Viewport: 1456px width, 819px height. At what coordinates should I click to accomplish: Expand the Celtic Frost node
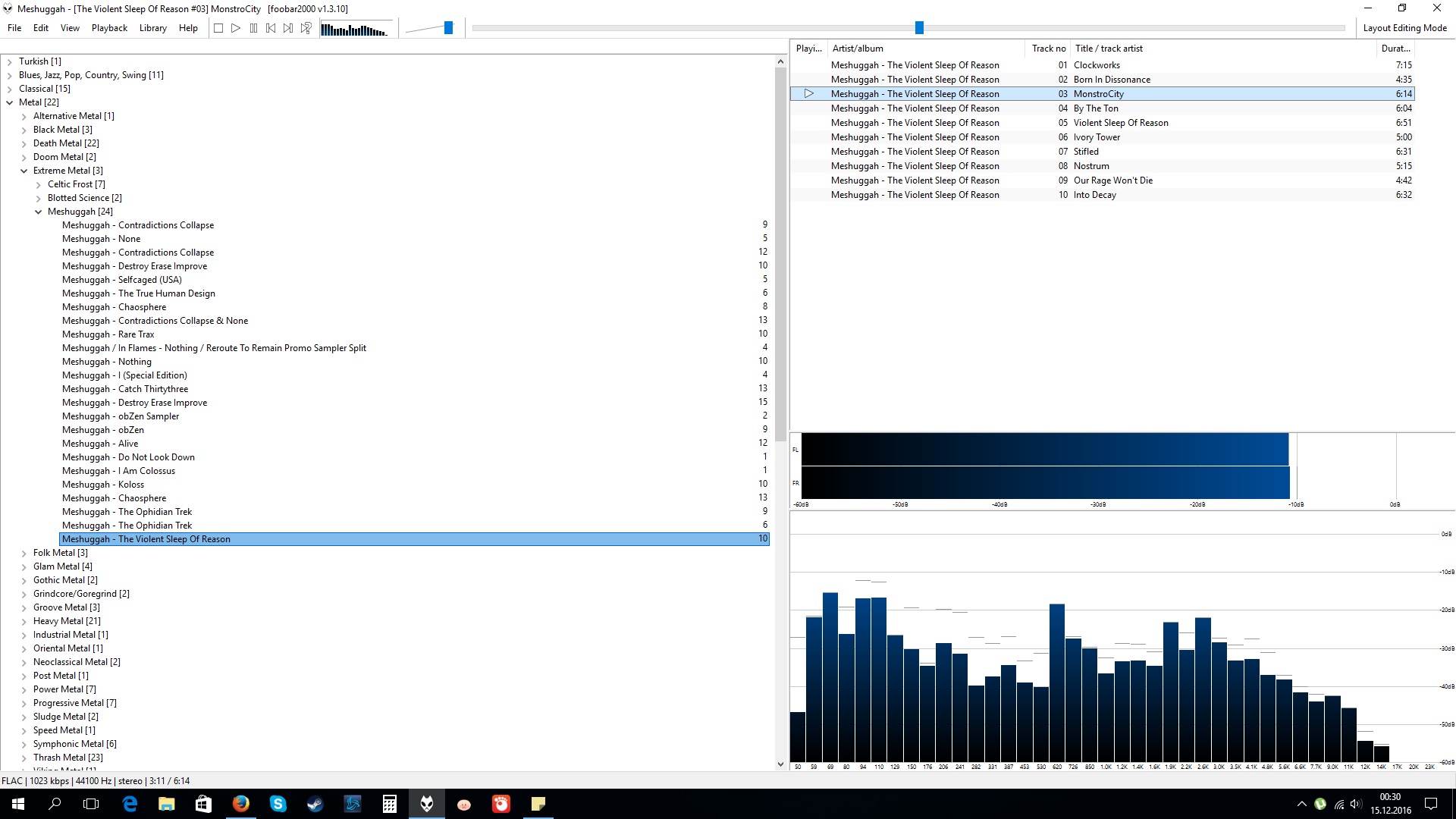39,185
